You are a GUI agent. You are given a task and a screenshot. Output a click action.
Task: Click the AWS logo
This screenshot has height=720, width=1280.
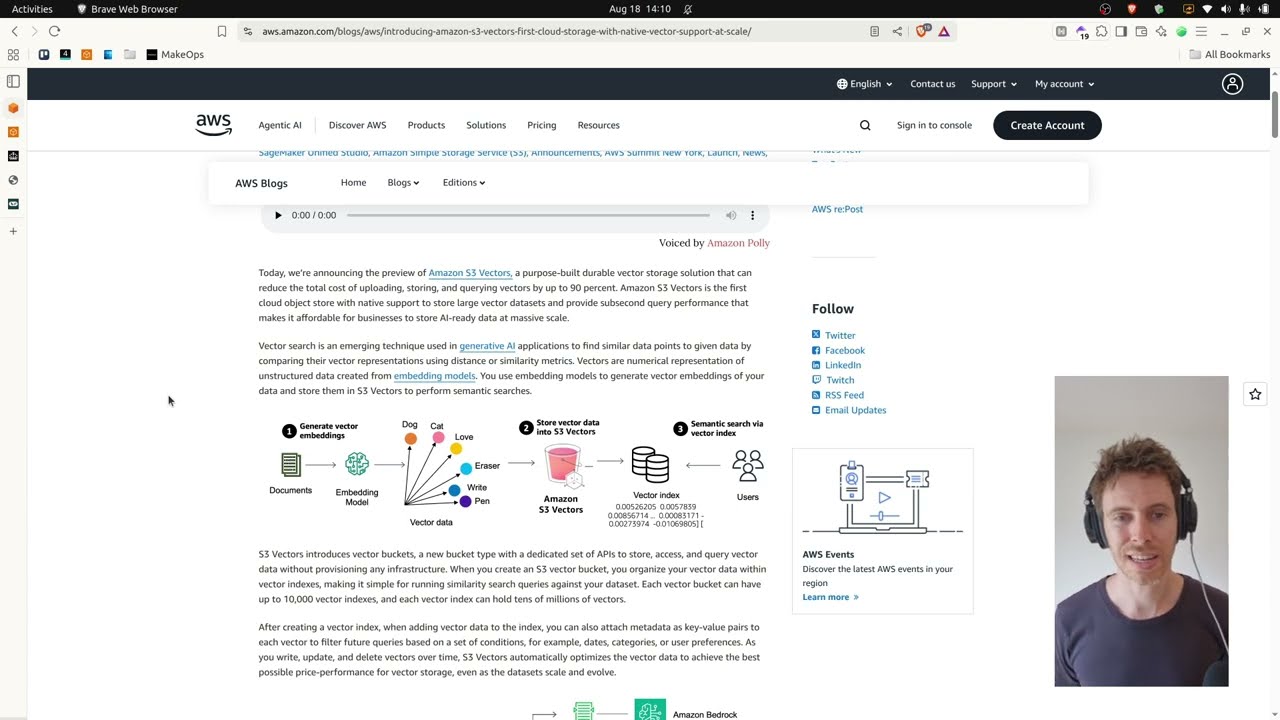pyautogui.click(x=213, y=125)
